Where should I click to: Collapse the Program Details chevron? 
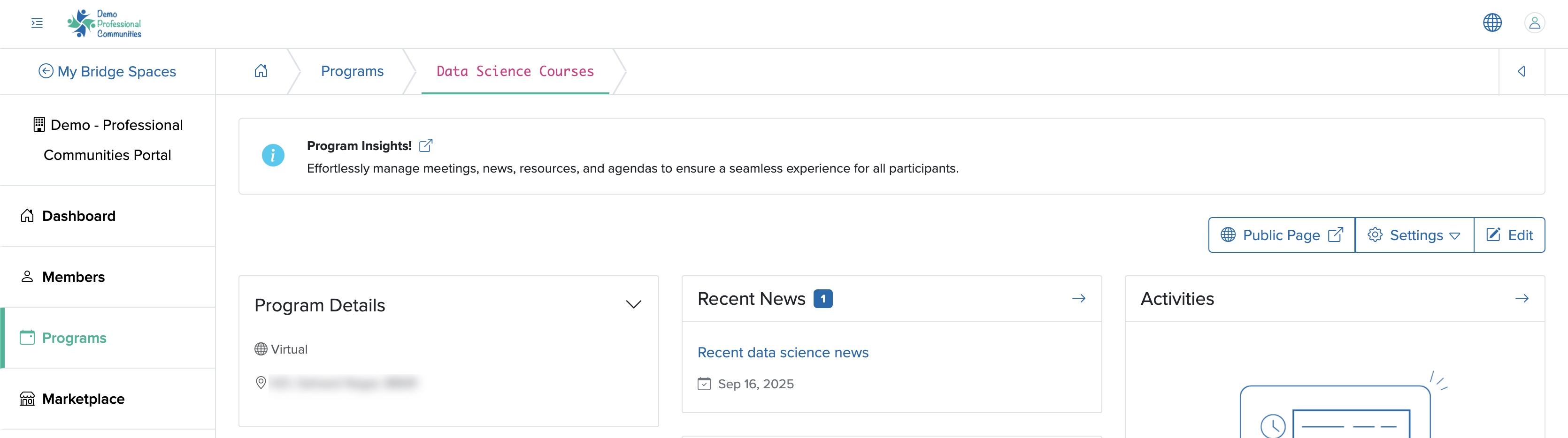[x=634, y=305]
